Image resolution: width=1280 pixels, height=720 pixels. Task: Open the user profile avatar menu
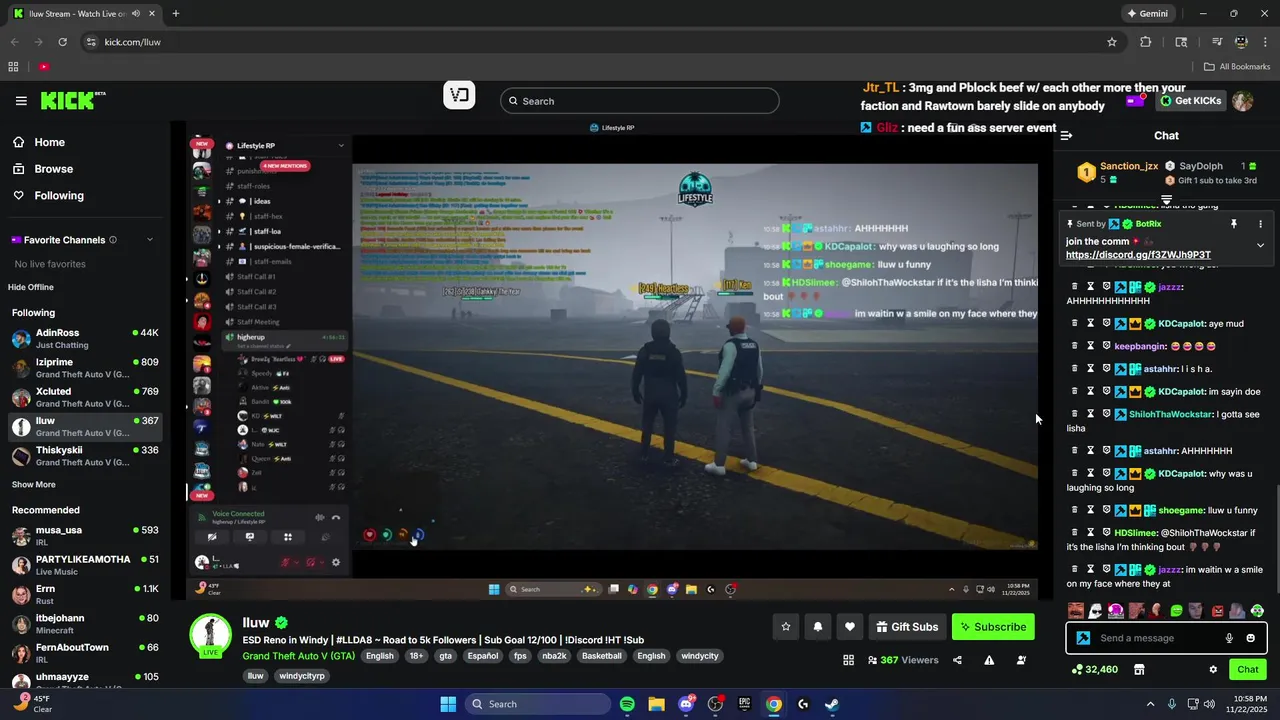1242,101
